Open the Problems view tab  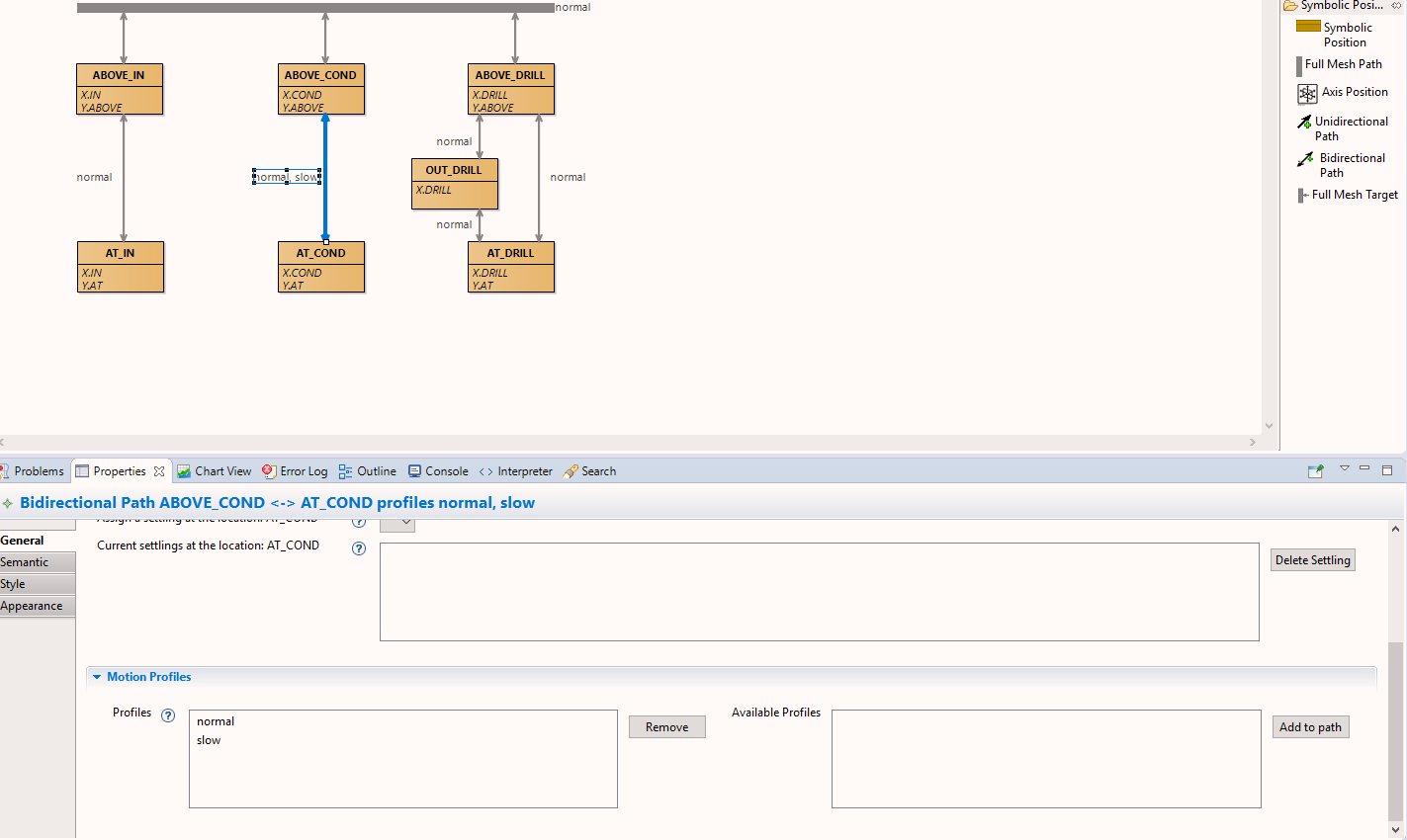click(x=32, y=471)
